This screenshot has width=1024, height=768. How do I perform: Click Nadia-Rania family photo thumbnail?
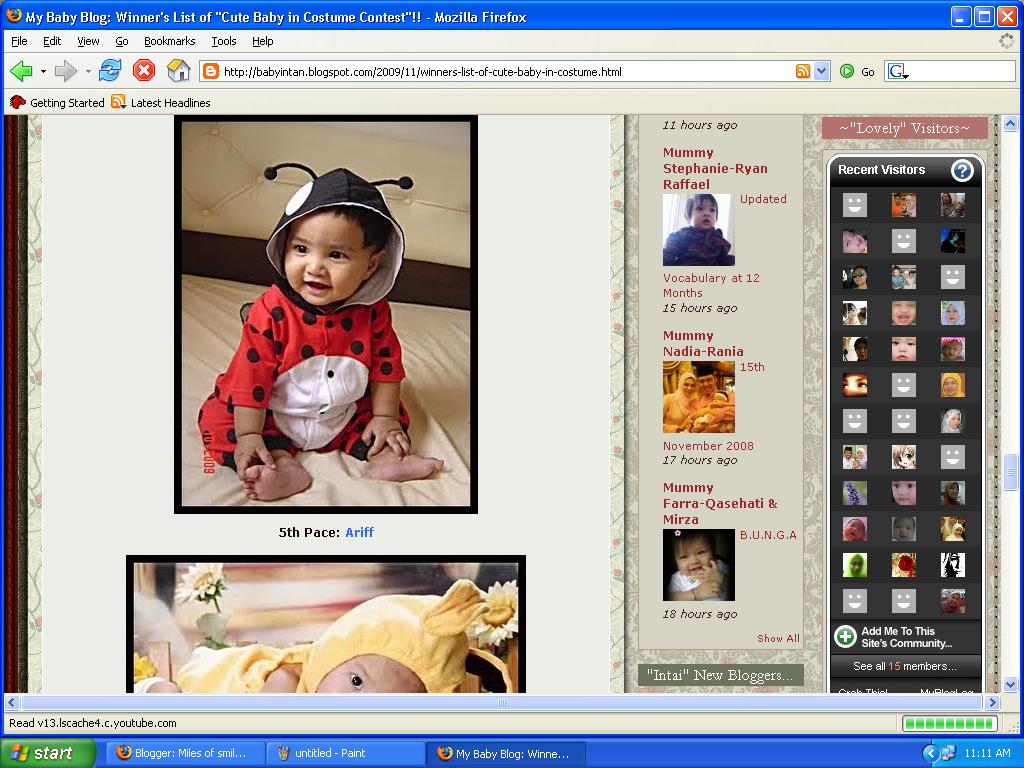tap(698, 397)
